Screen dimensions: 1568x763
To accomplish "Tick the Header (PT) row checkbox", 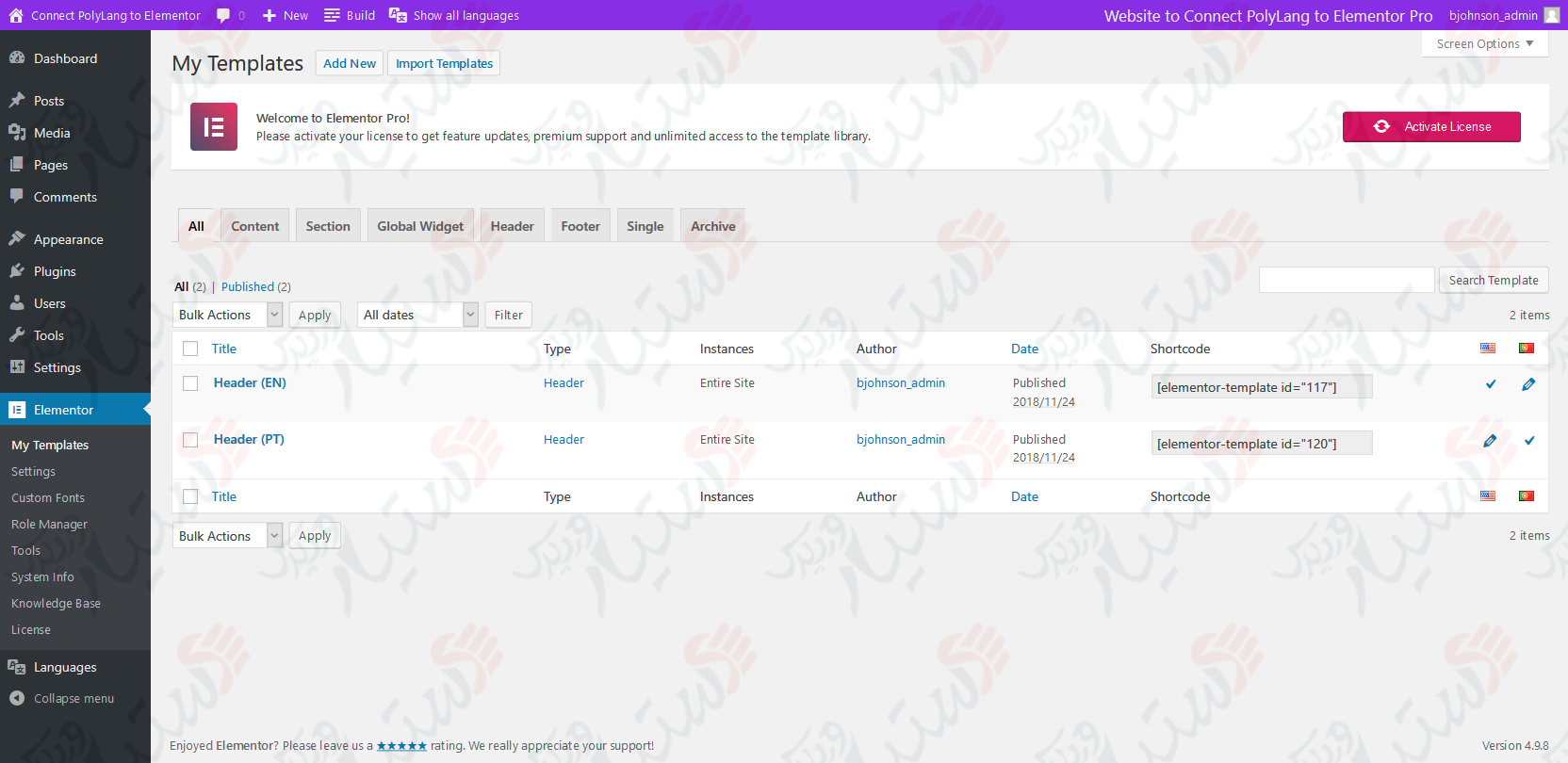I will pos(190,440).
